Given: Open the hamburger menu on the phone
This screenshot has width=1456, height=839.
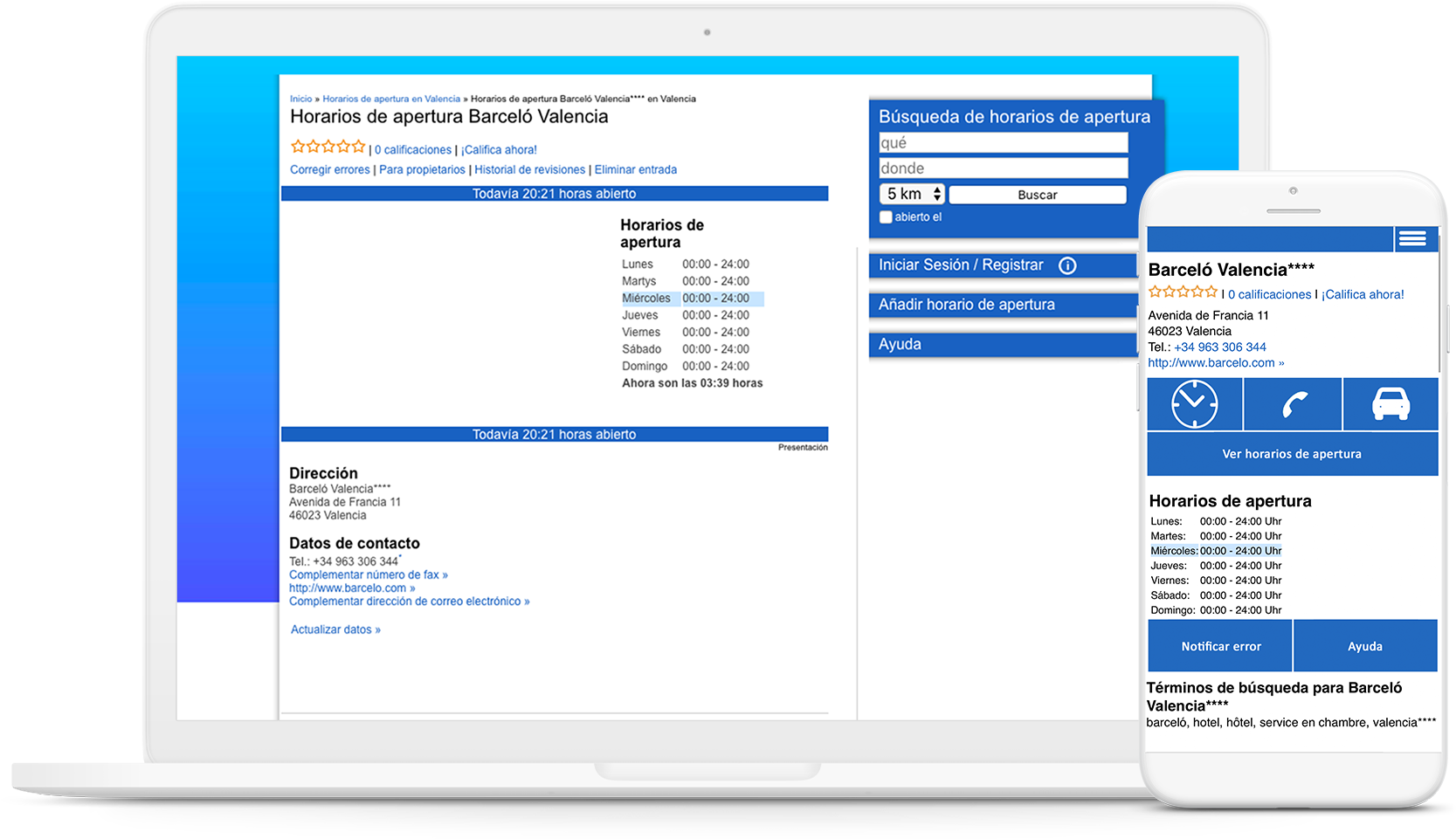Looking at the screenshot, I should tap(1412, 238).
